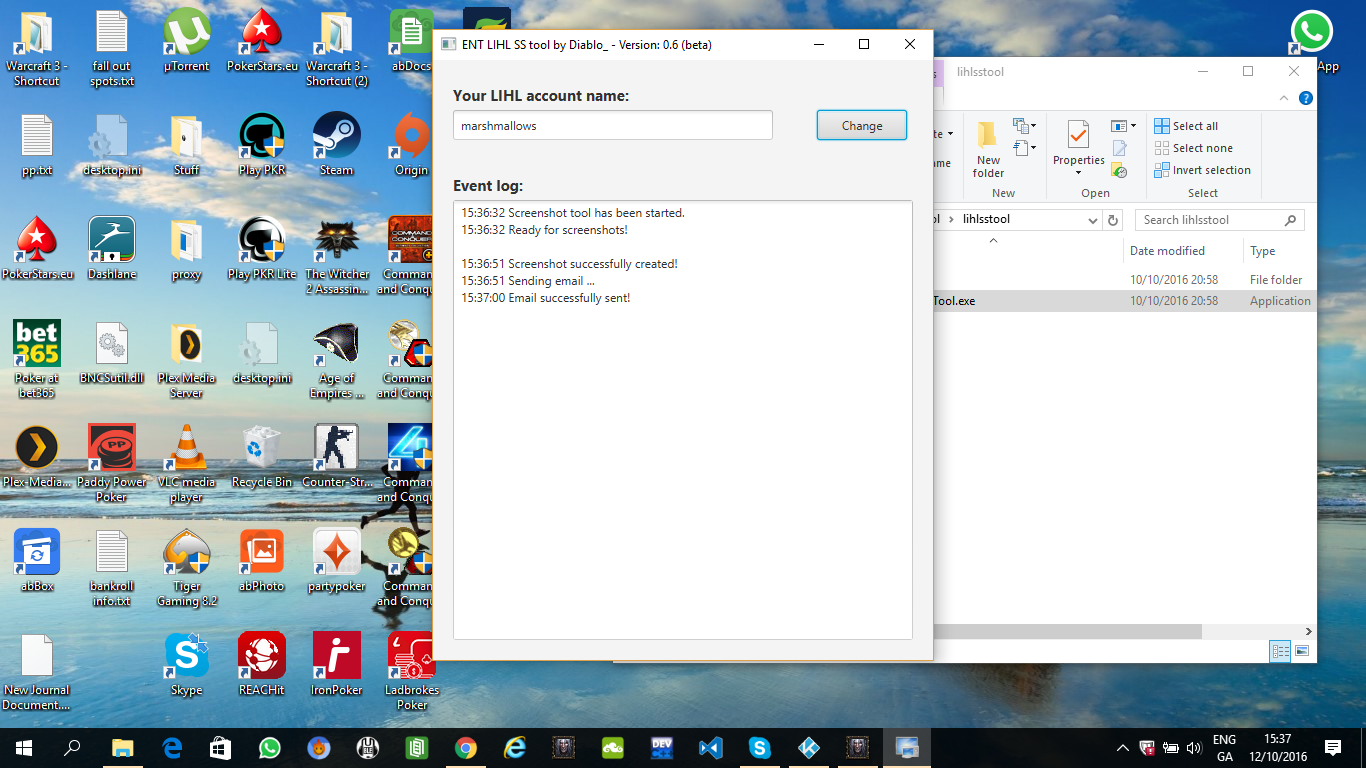Select the abPhoto desktop icon

[x=262, y=560]
